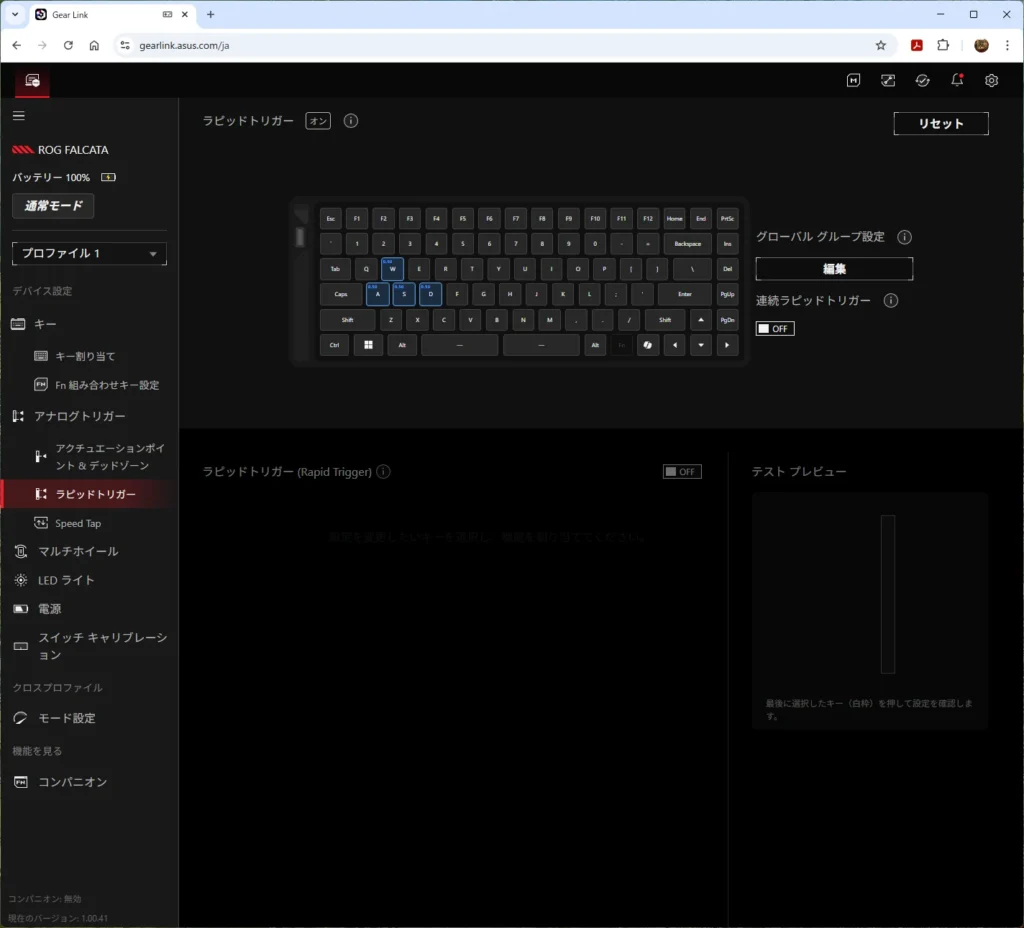
Task: Collapse sidebar with the hamburger menu icon
Action: tap(18, 116)
